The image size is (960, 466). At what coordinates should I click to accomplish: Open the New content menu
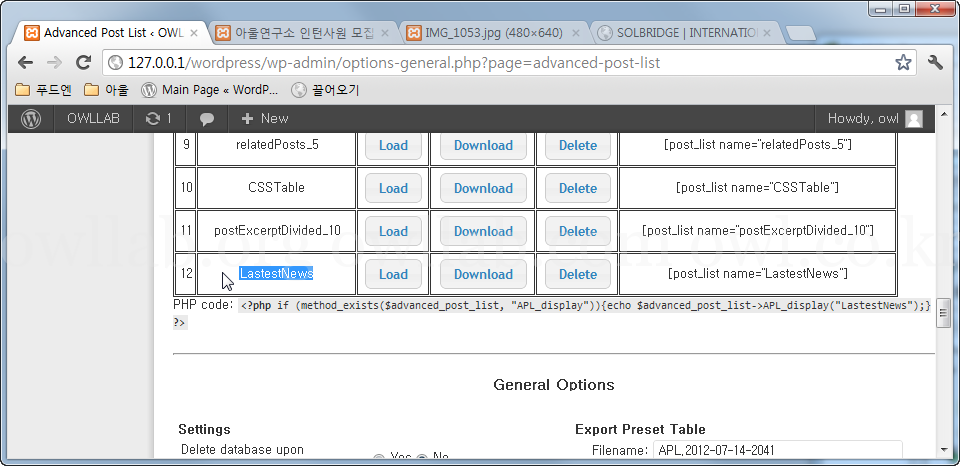(265, 118)
